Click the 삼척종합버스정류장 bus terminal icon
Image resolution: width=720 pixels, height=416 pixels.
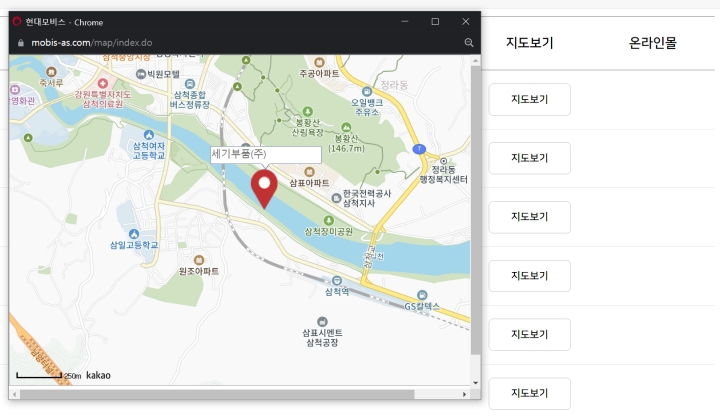coord(190,84)
